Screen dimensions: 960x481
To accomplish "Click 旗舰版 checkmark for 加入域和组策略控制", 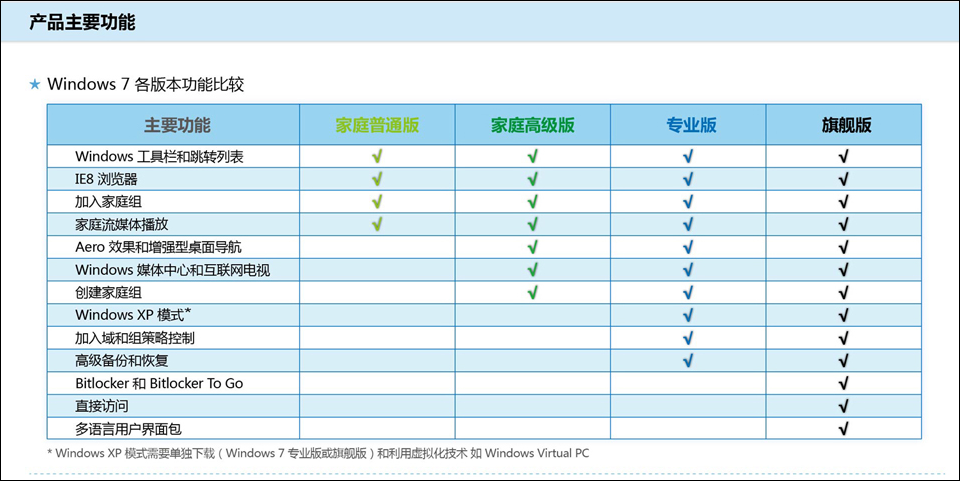I will pos(844,337).
